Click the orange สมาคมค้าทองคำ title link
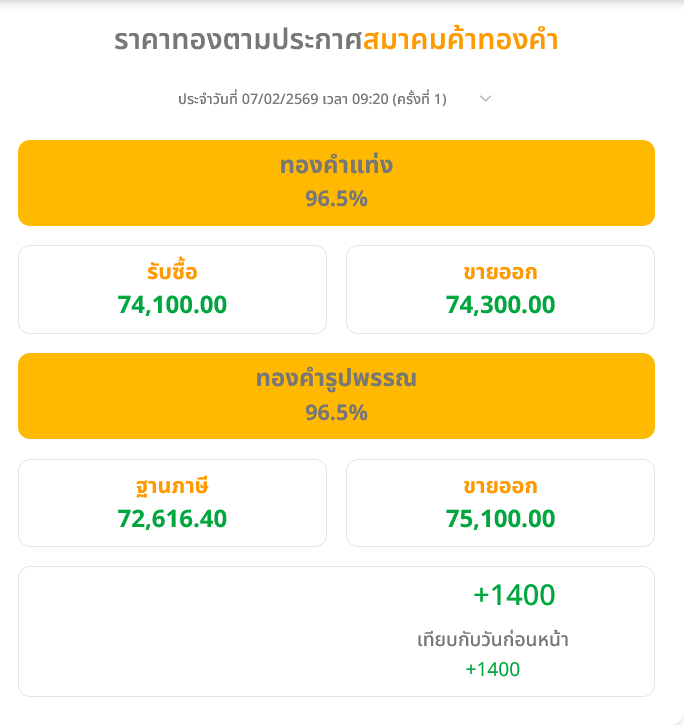Screen dimensions: 684x725 (460, 41)
